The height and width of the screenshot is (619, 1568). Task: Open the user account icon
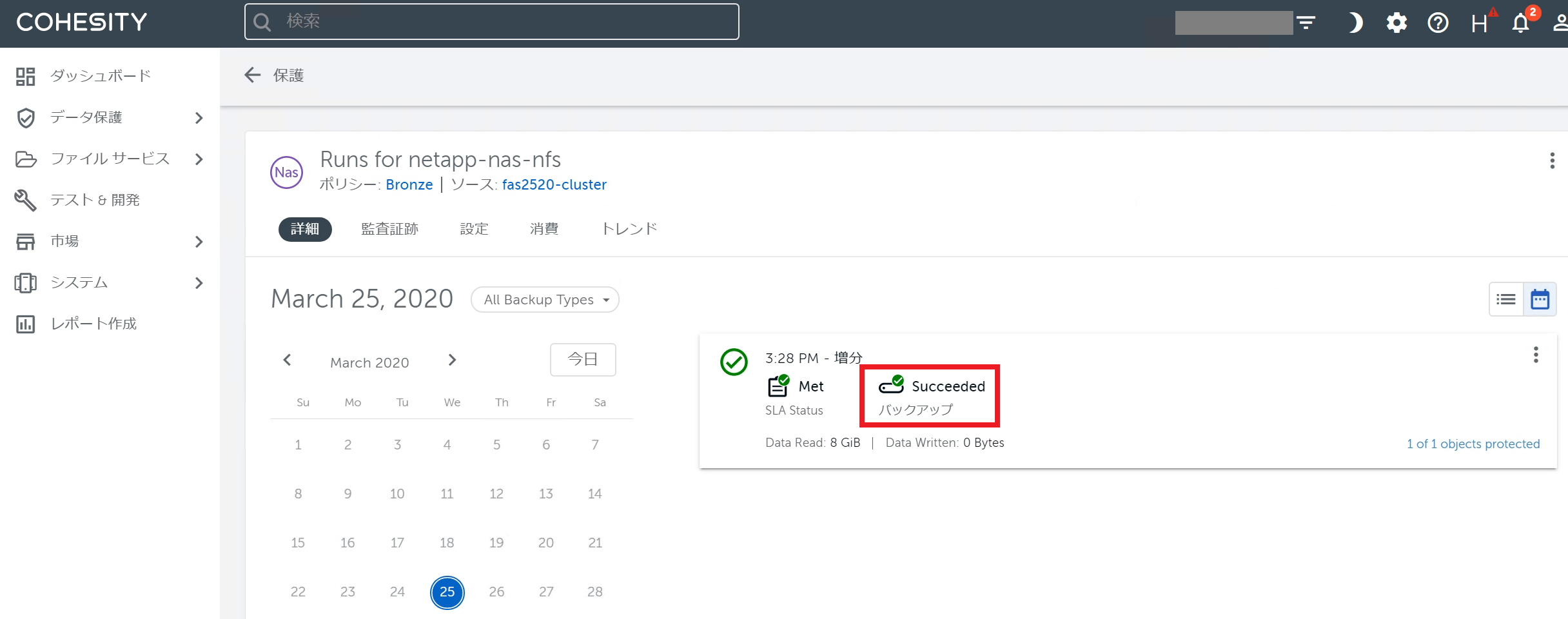point(1560,23)
